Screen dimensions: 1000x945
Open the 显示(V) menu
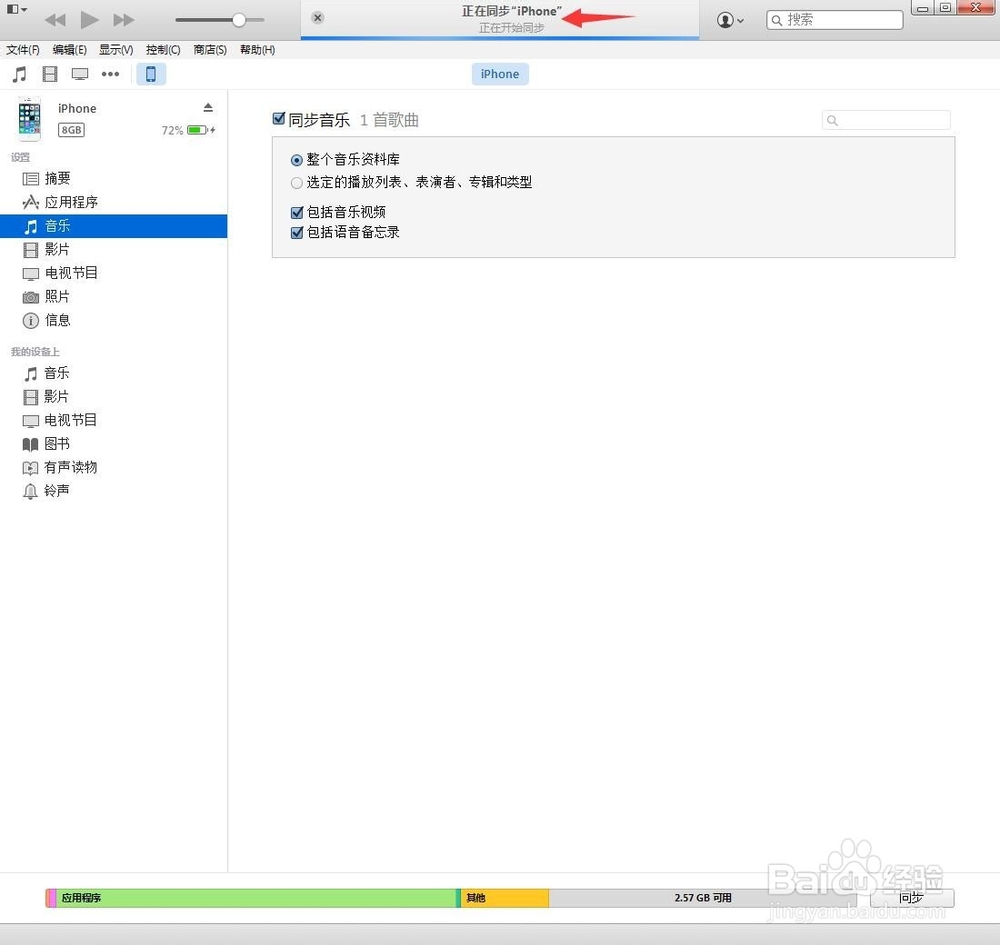point(116,50)
